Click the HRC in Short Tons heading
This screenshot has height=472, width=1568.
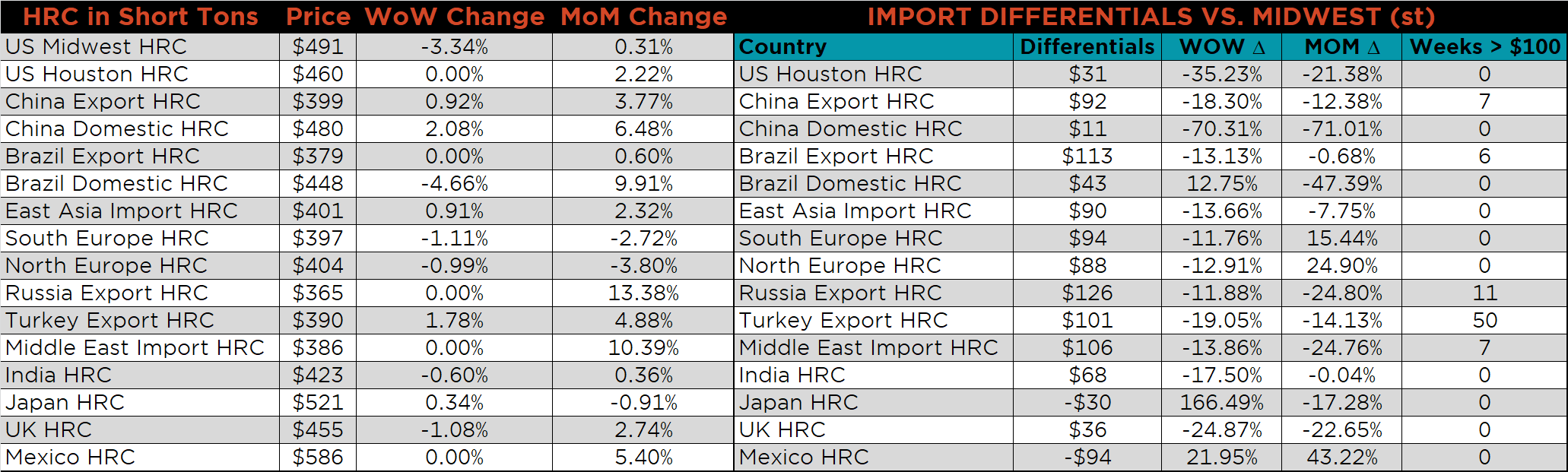(141, 17)
